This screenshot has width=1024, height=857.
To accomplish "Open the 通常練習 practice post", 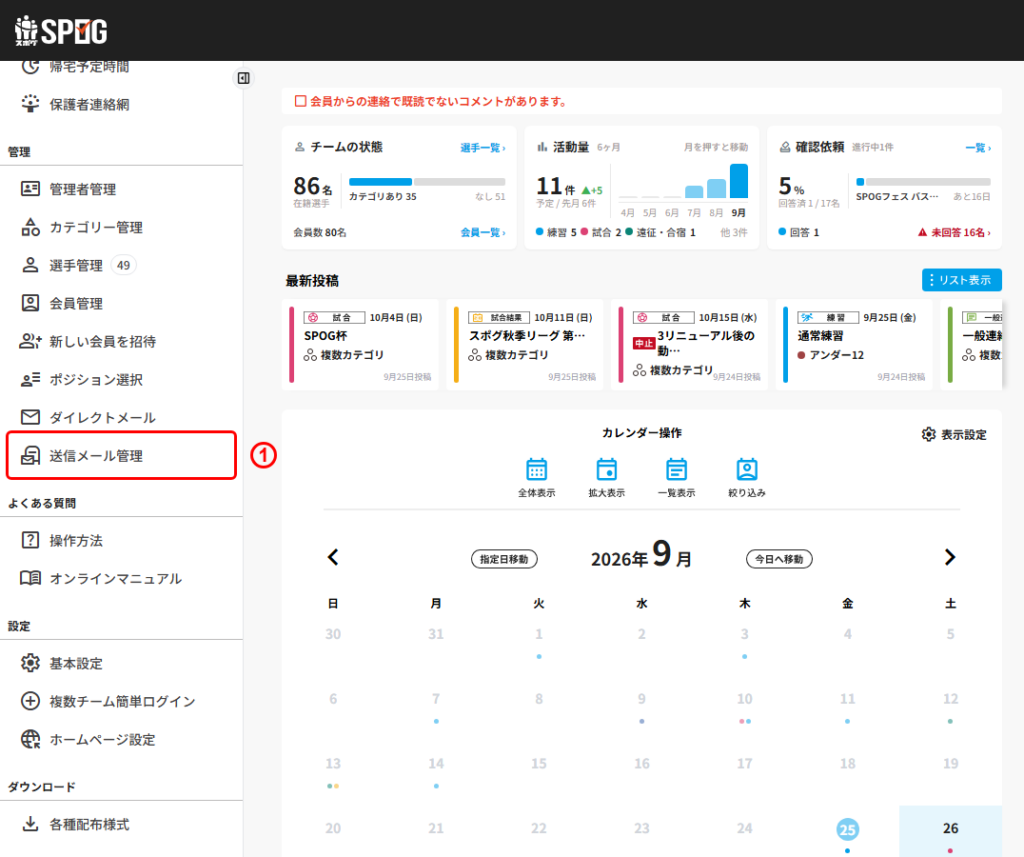I will point(854,345).
